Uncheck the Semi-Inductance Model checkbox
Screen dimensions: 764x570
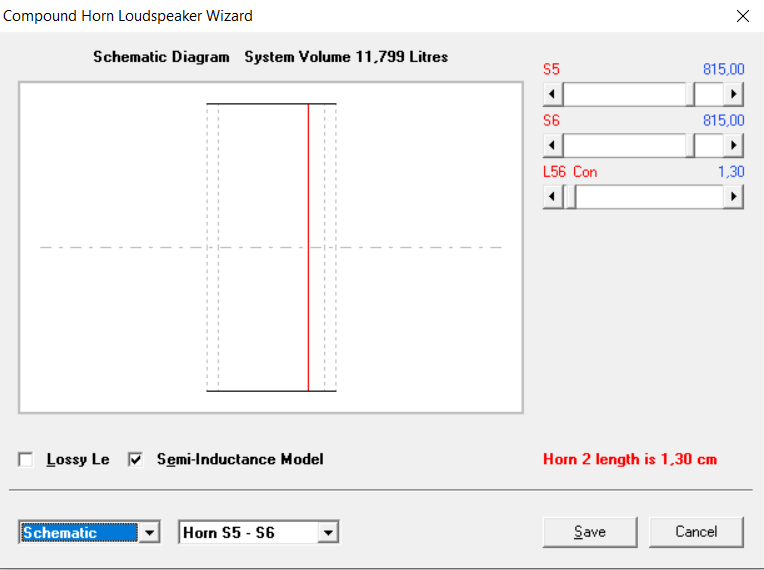pos(135,459)
